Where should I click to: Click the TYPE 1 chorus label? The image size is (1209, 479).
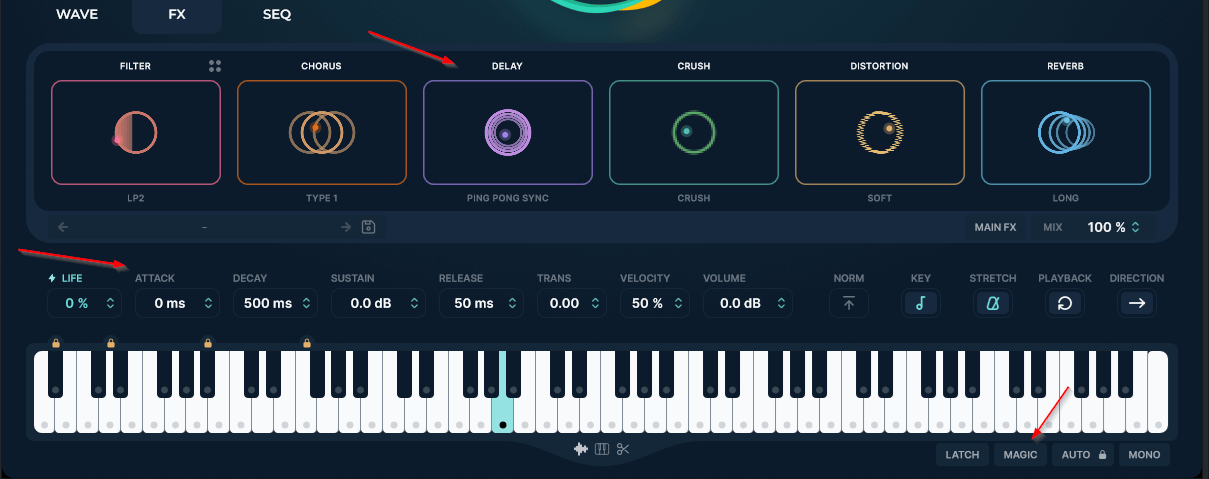tap(322, 198)
